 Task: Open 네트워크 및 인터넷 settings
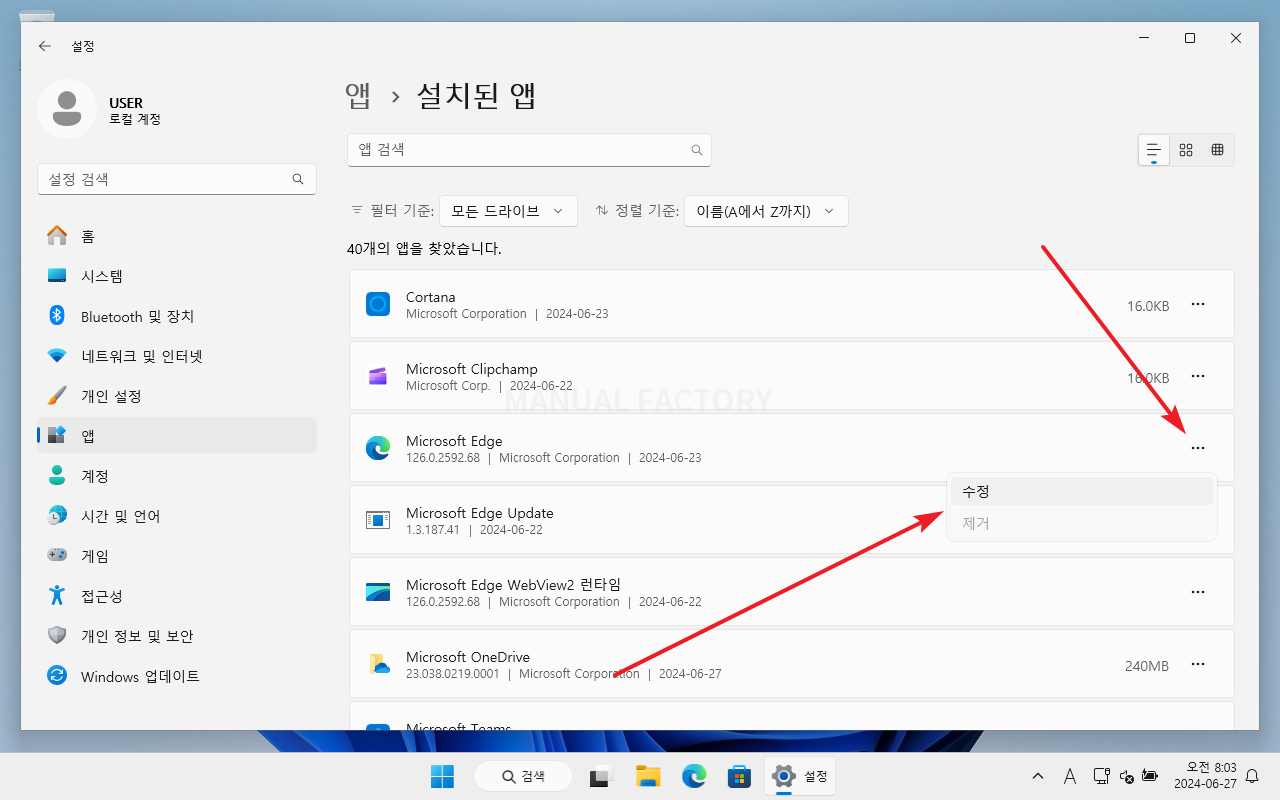point(177,356)
